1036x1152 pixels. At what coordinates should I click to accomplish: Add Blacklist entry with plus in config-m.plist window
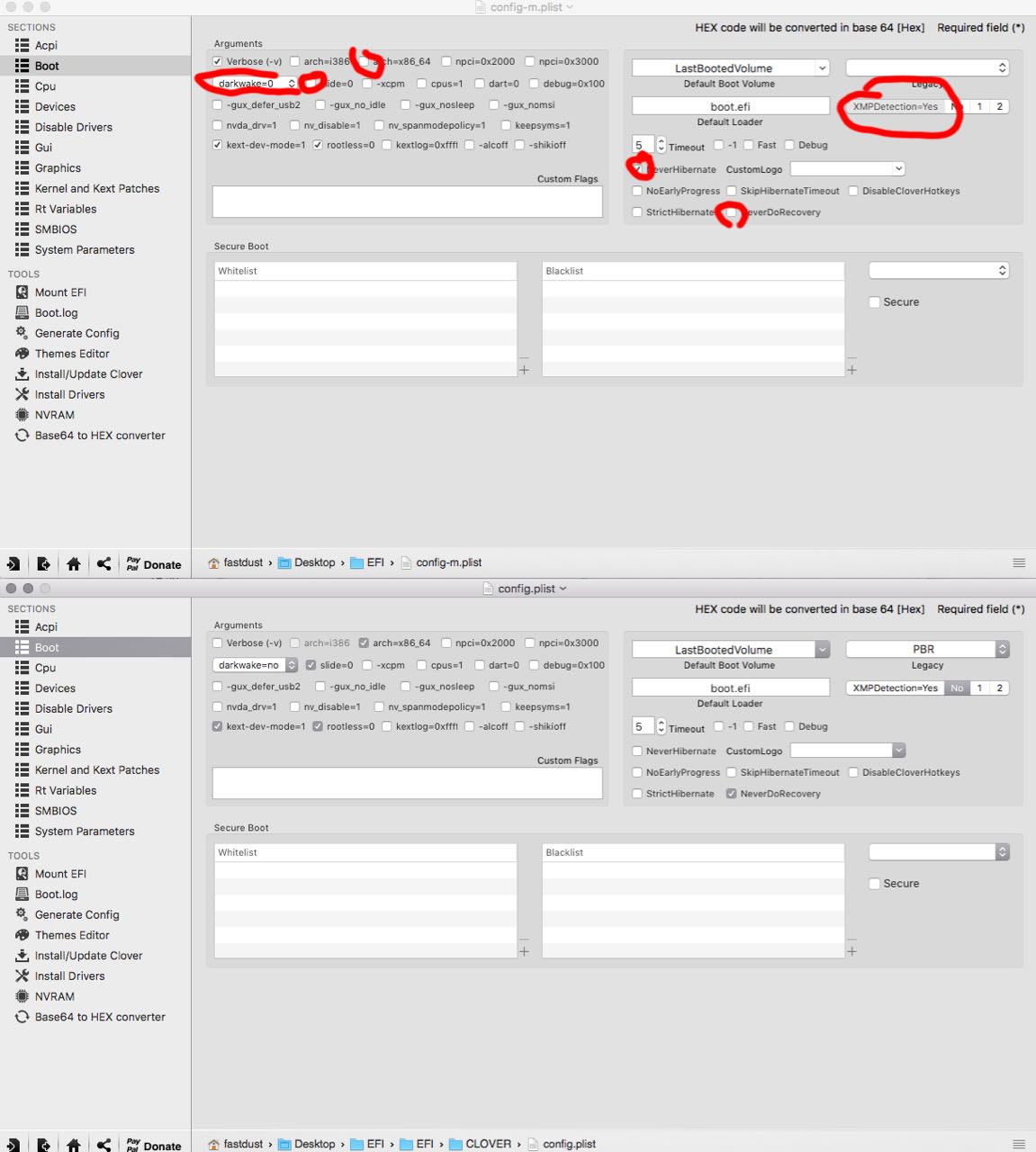(x=851, y=370)
